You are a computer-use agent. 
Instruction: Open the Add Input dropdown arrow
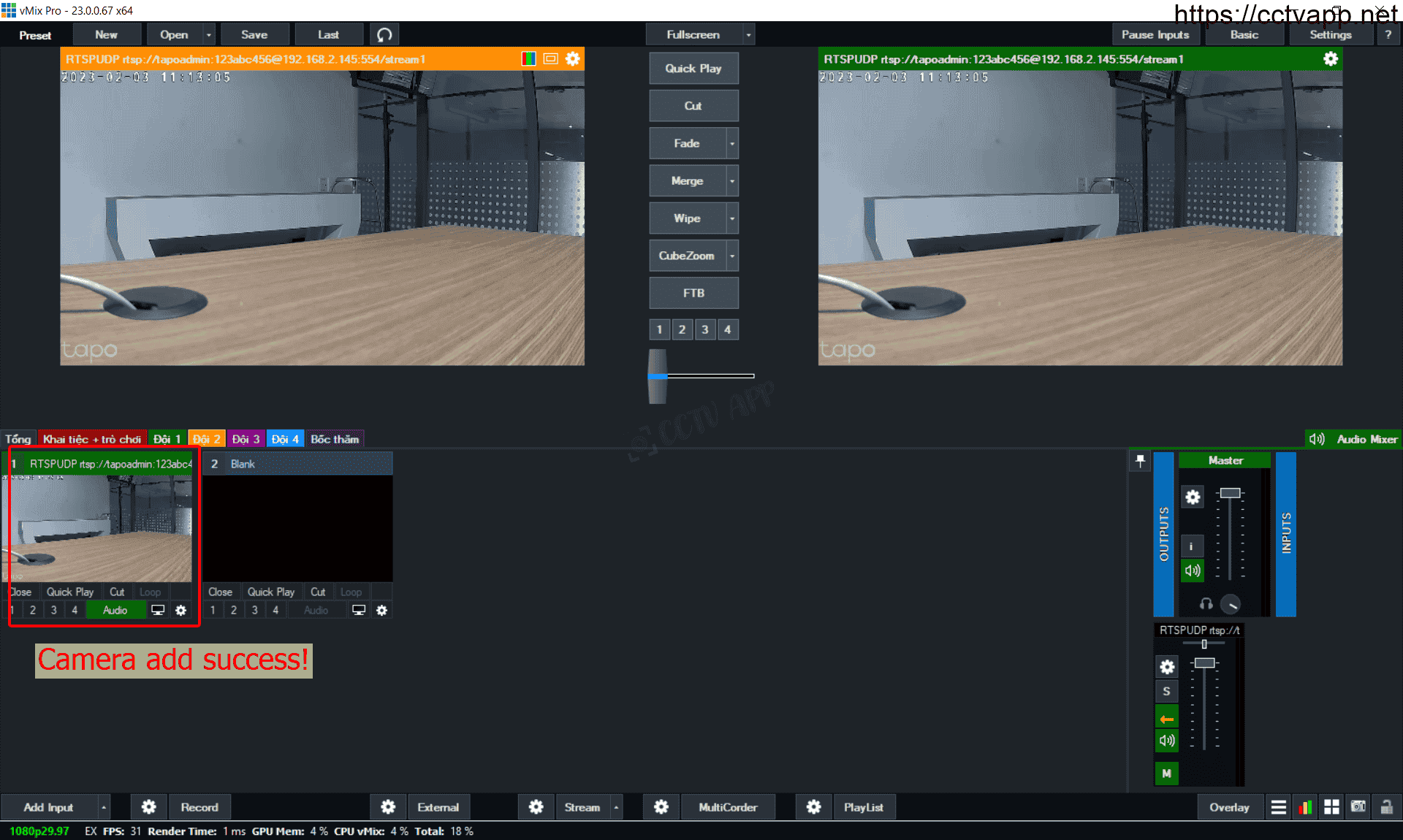104,807
